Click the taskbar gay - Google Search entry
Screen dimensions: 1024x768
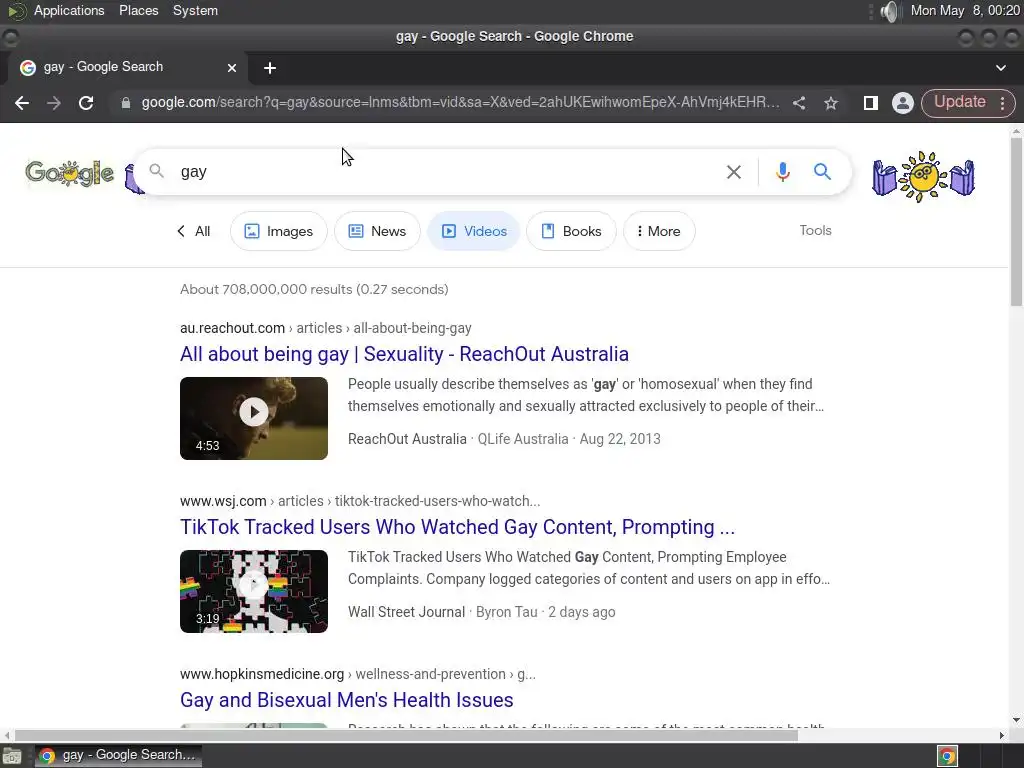coord(118,756)
